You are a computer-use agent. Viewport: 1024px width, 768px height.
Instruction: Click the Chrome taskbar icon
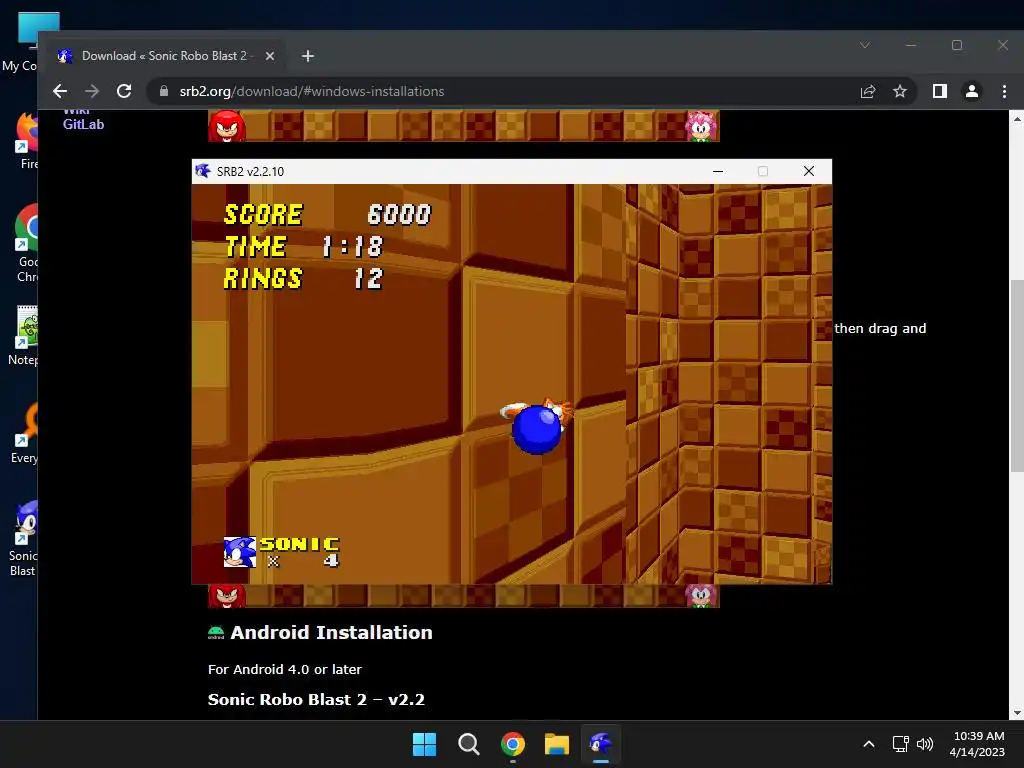coord(513,744)
